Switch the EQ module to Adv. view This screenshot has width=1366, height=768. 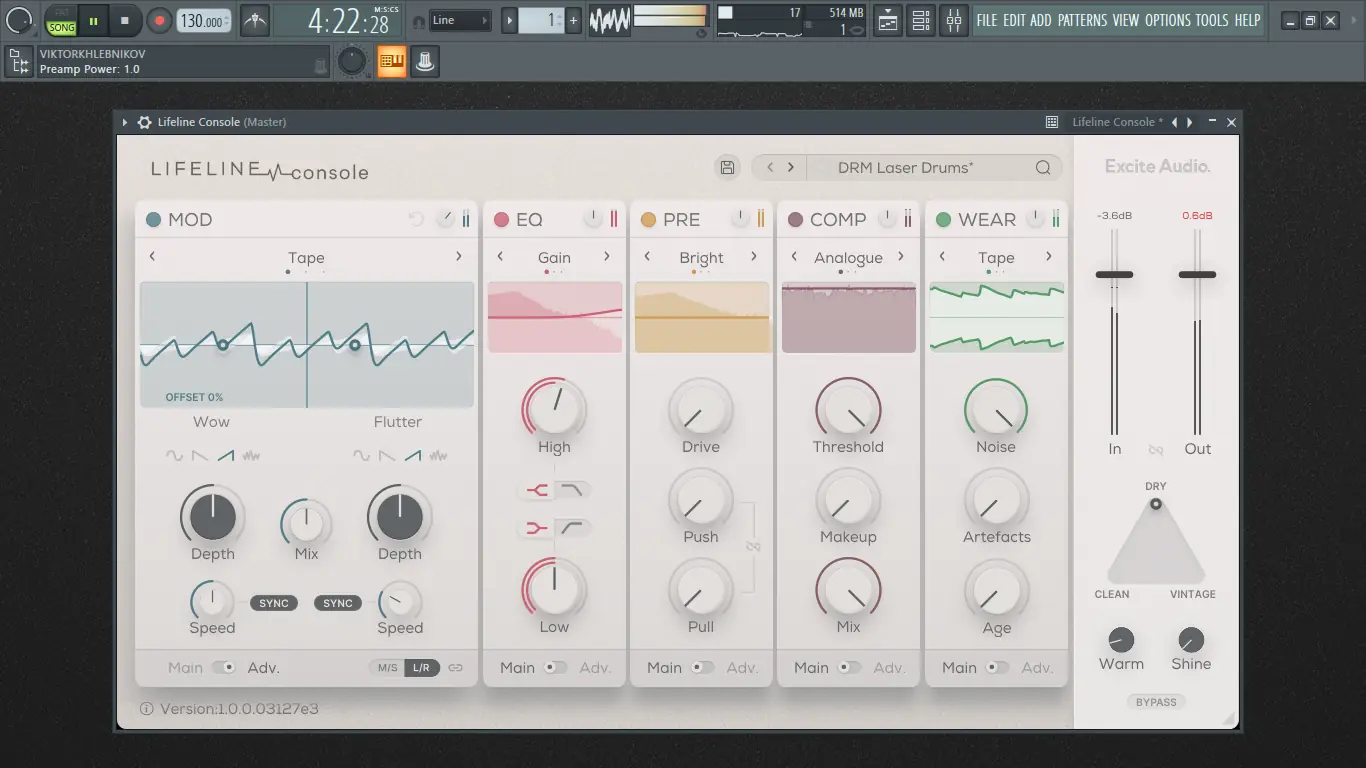[x=596, y=668]
